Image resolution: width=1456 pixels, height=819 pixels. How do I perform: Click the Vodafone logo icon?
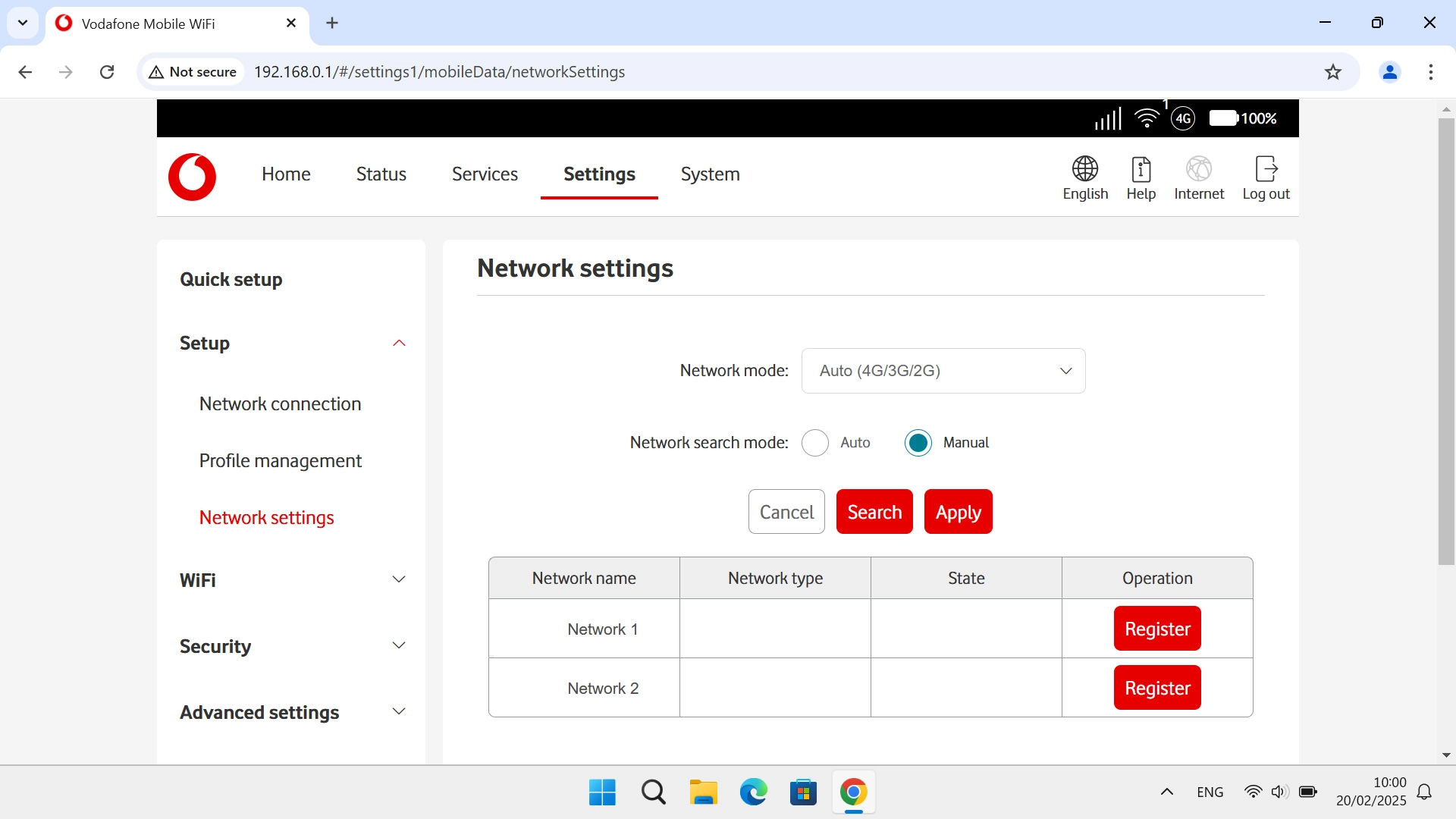pos(192,177)
